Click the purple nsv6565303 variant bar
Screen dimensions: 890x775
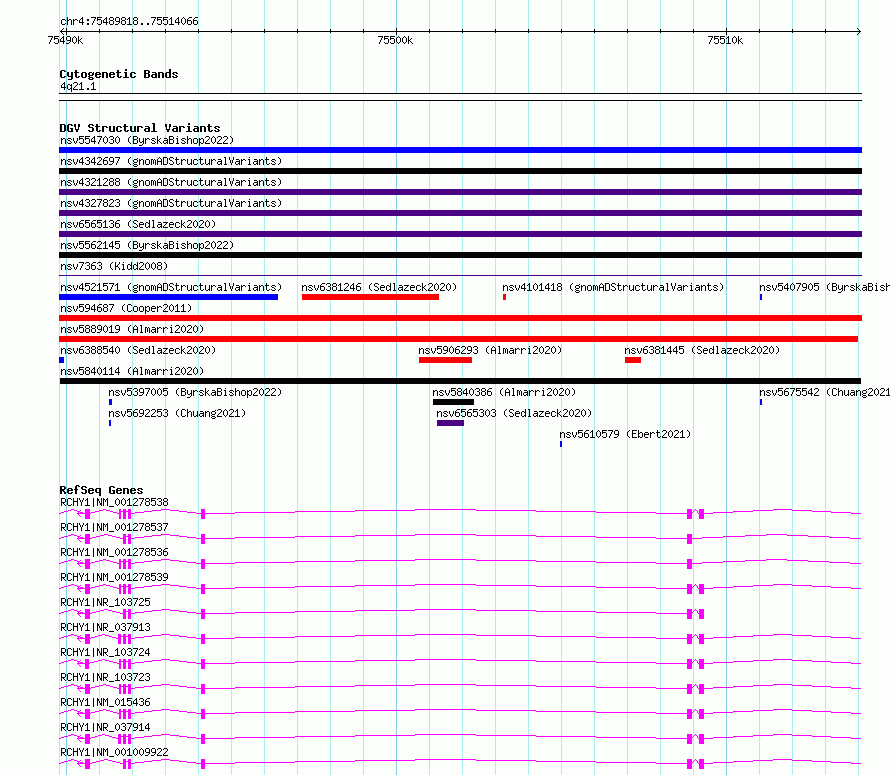click(451, 423)
